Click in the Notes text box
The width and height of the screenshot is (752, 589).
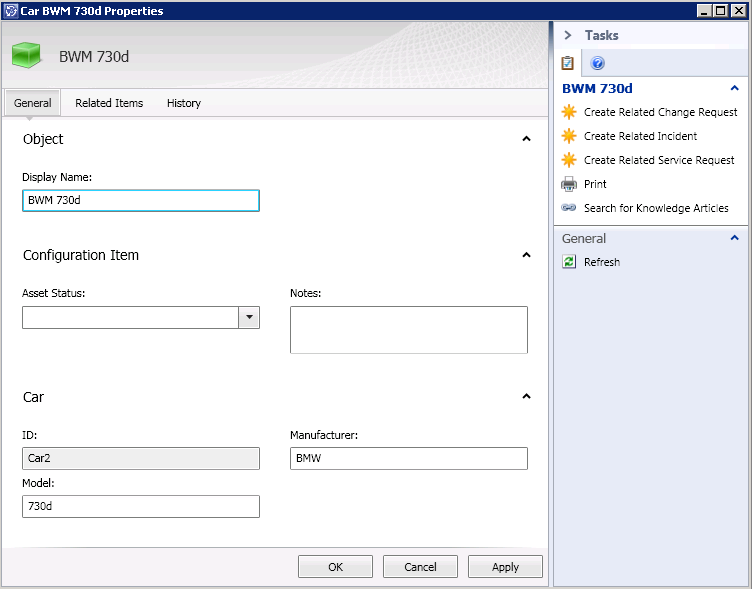tap(408, 330)
